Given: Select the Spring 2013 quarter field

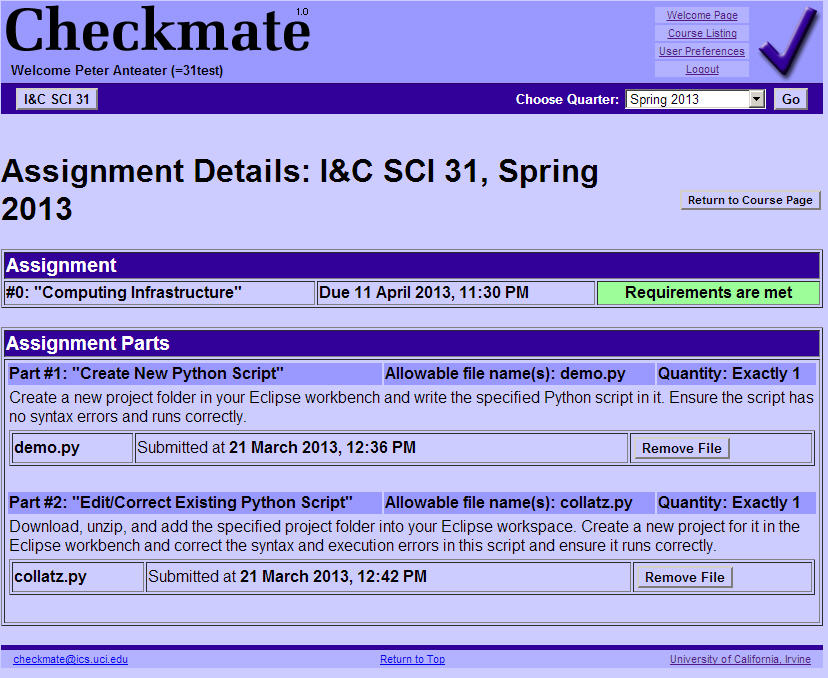Looking at the screenshot, I should point(686,99).
